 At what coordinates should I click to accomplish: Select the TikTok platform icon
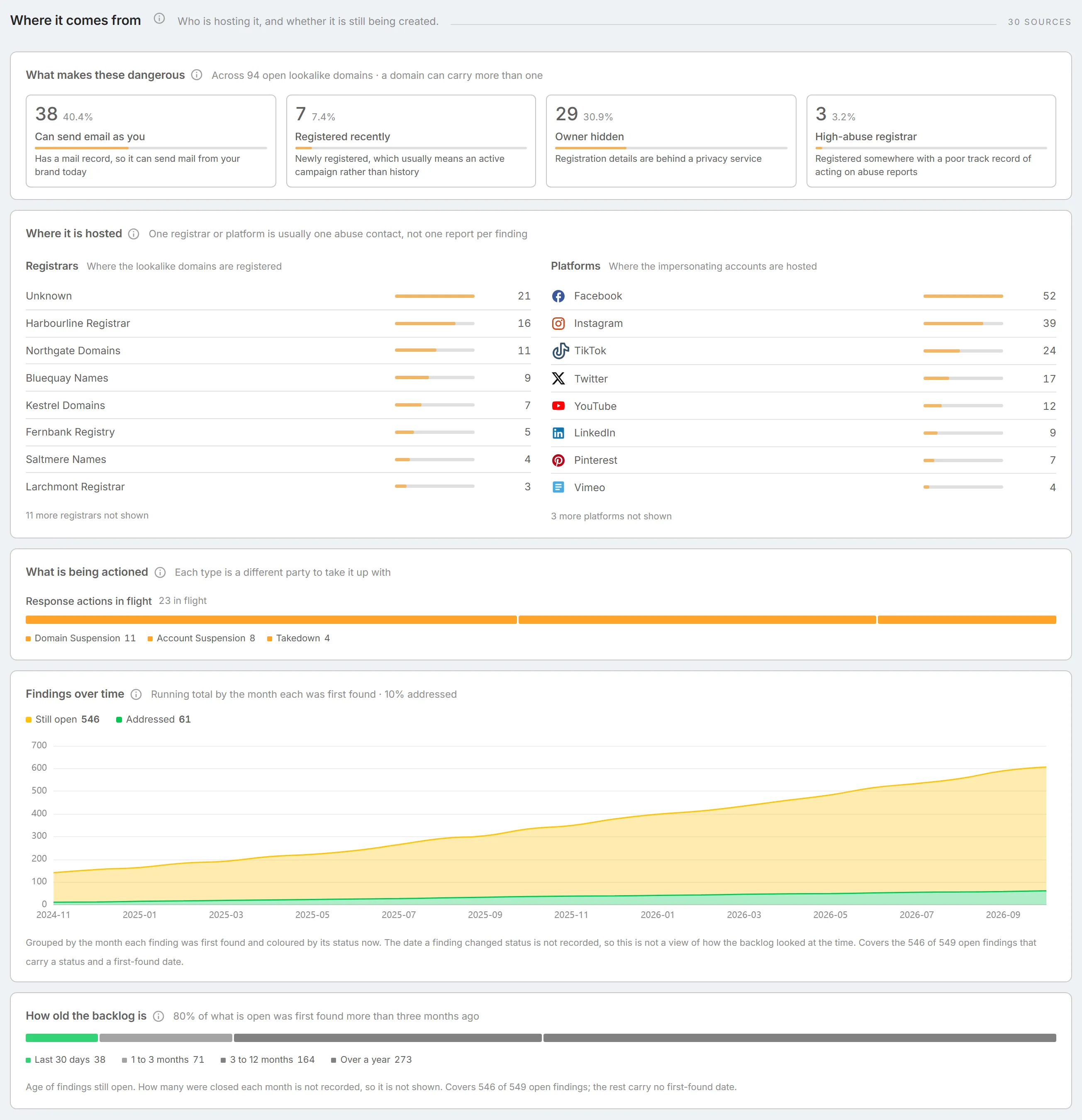coord(560,351)
